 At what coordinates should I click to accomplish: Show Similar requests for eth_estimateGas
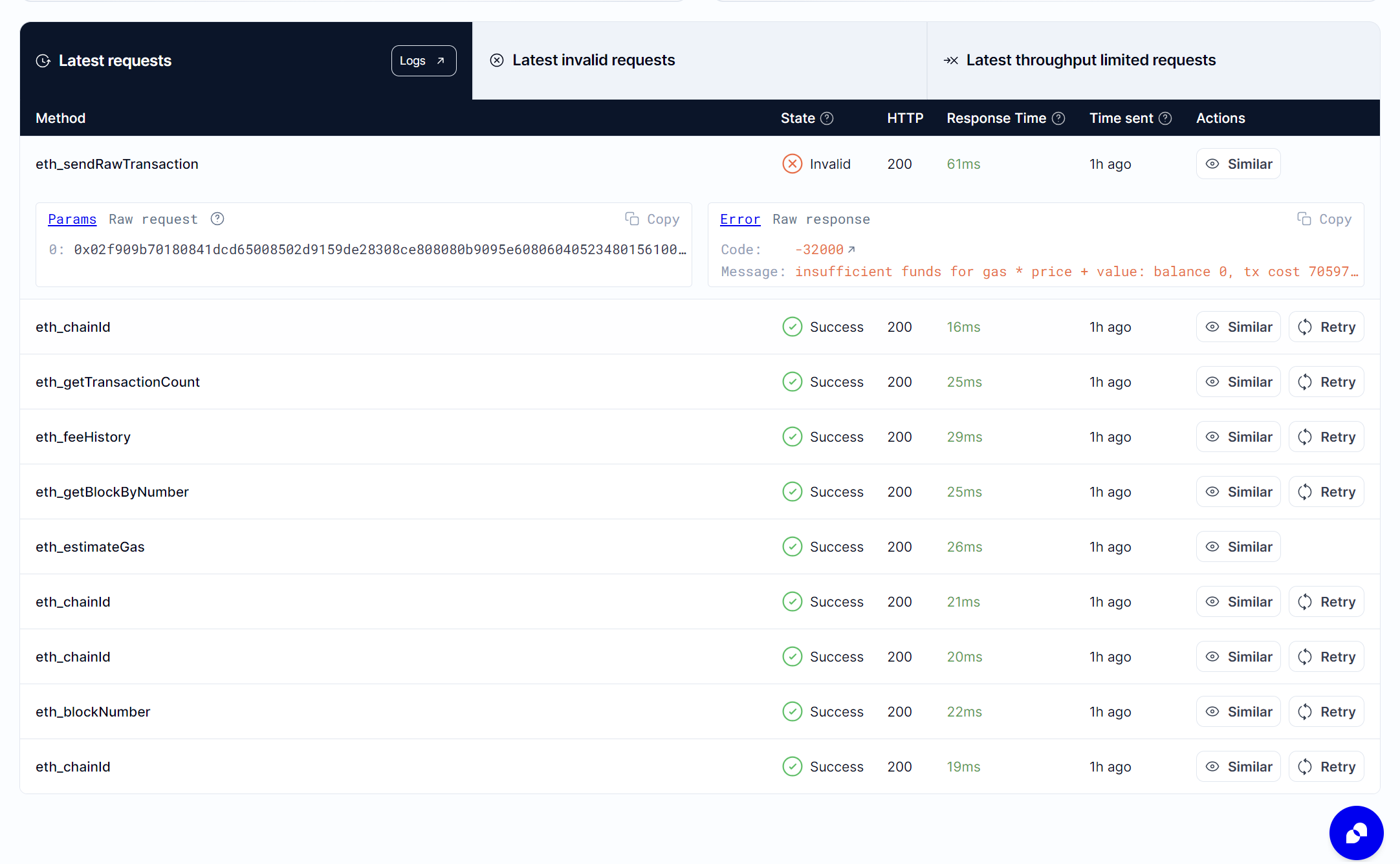point(1238,546)
